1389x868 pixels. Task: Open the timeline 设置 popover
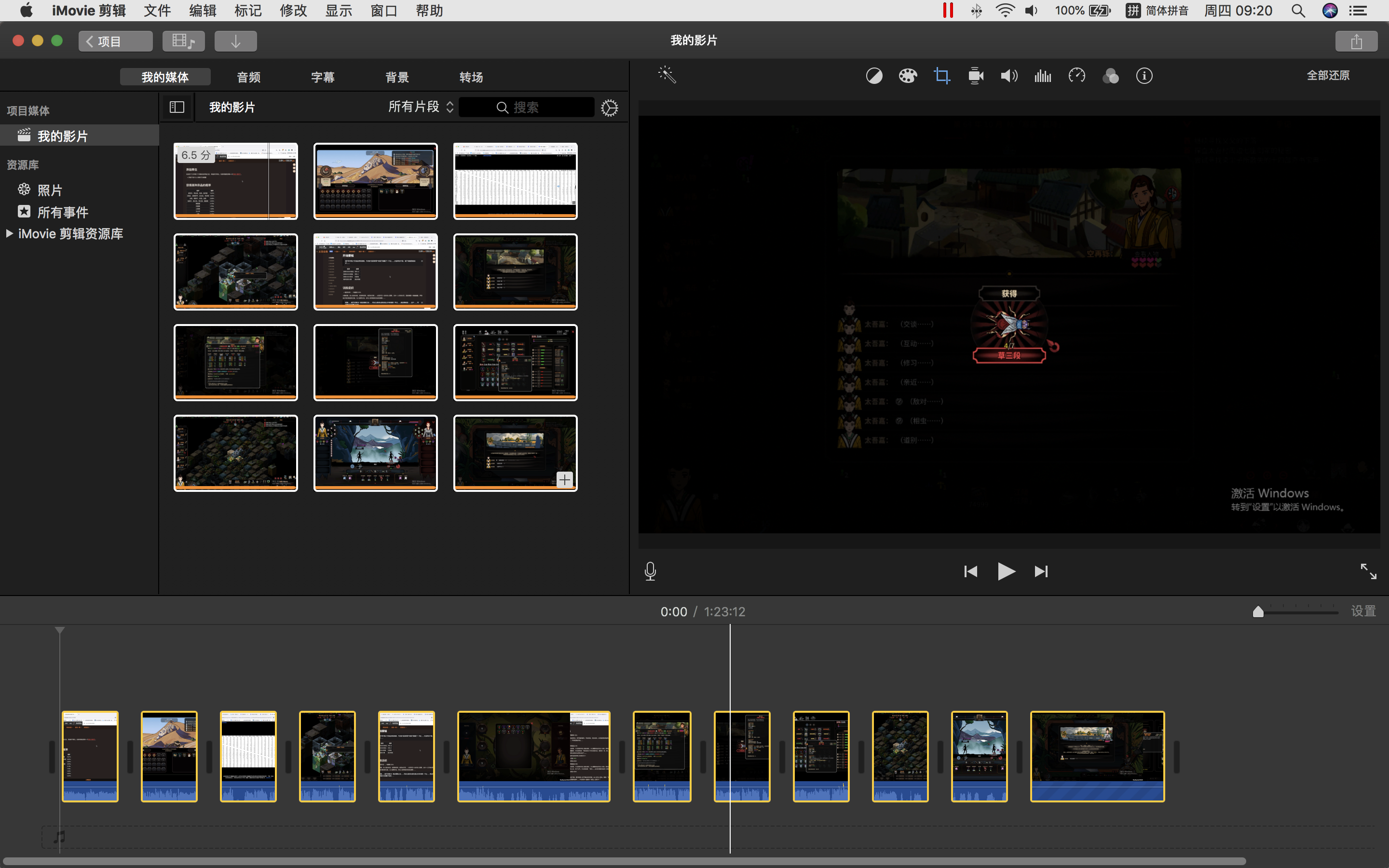1363,611
